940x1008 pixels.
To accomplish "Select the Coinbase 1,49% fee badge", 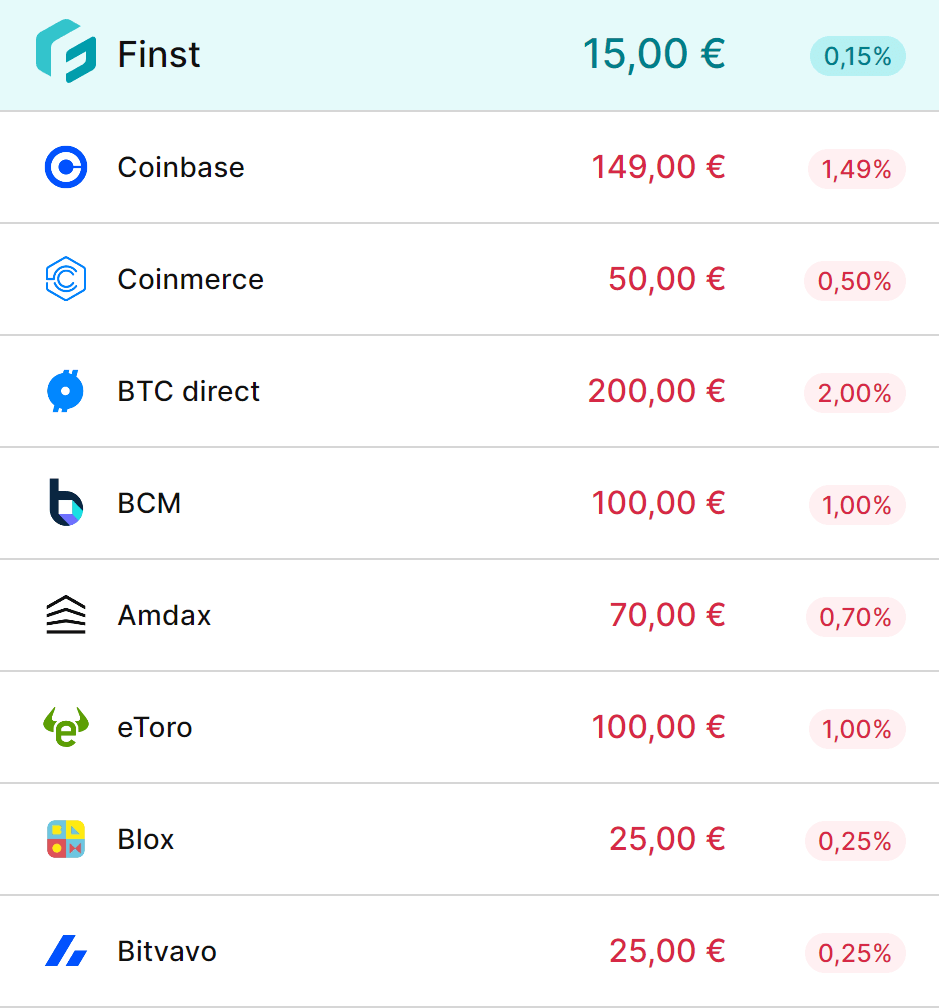I will [856, 169].
